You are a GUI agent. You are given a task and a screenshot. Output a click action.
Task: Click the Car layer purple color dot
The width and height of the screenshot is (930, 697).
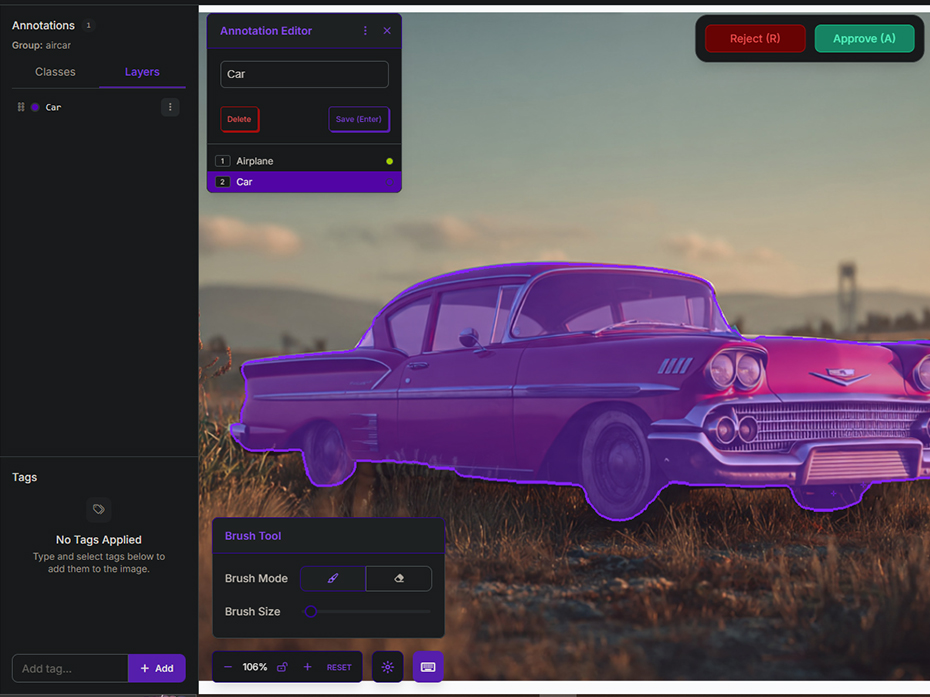[35, 107]
